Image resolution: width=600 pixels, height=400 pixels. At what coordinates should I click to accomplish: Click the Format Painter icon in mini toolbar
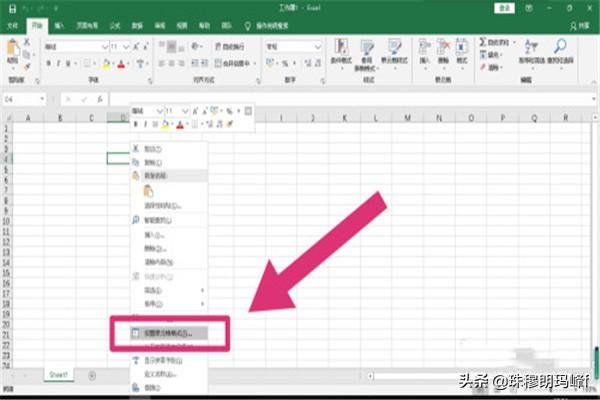(x=231, y=124)
